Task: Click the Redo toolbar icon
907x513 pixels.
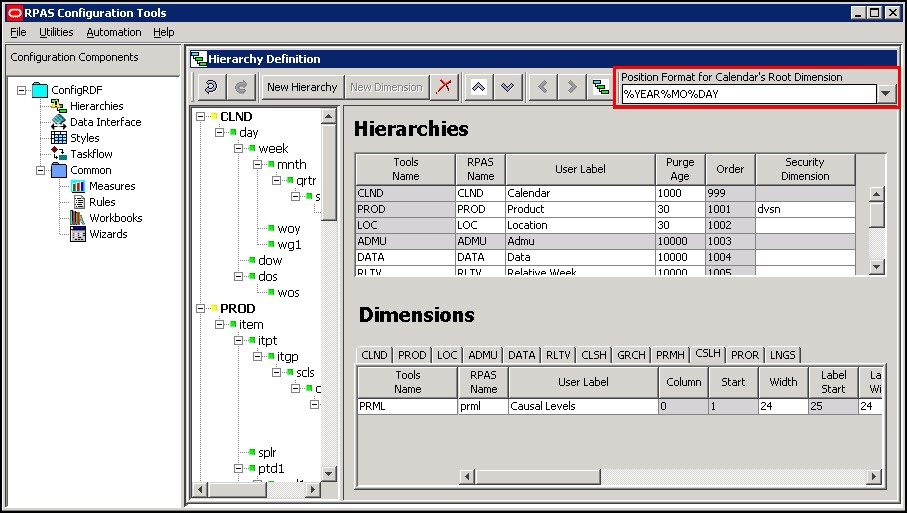Action: pos(241,87)
